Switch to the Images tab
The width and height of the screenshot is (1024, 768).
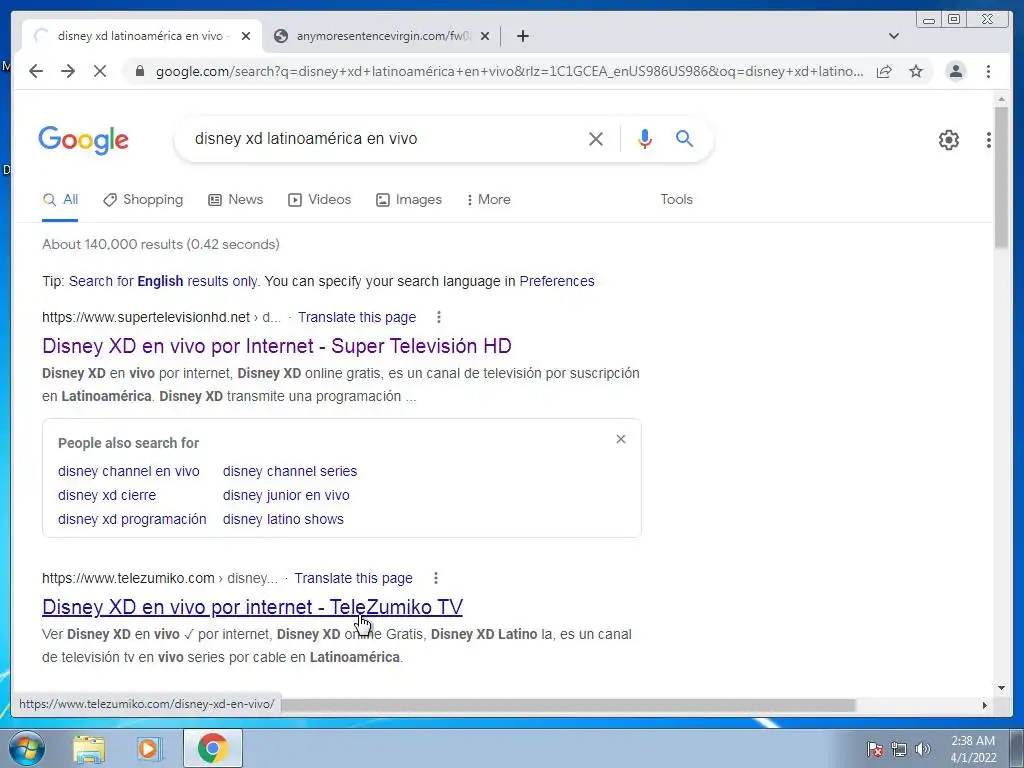coord(409,200)
